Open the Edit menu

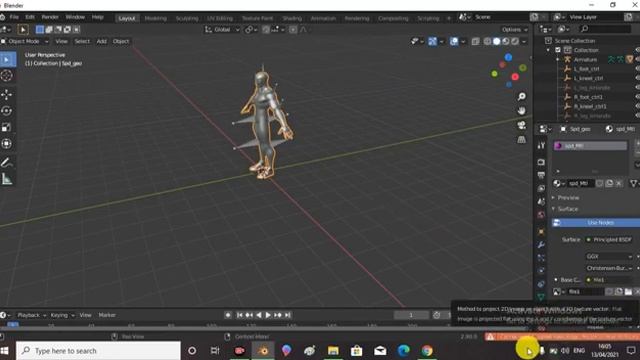(x=30, y=17)
